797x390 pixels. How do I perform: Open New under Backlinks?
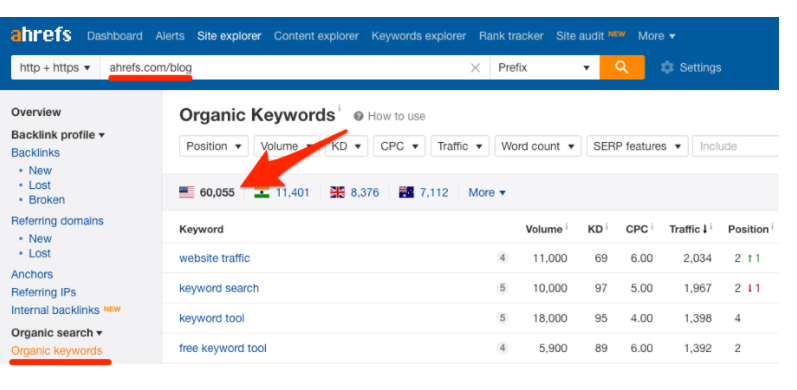pyautogui.click(x=40, y=170)
